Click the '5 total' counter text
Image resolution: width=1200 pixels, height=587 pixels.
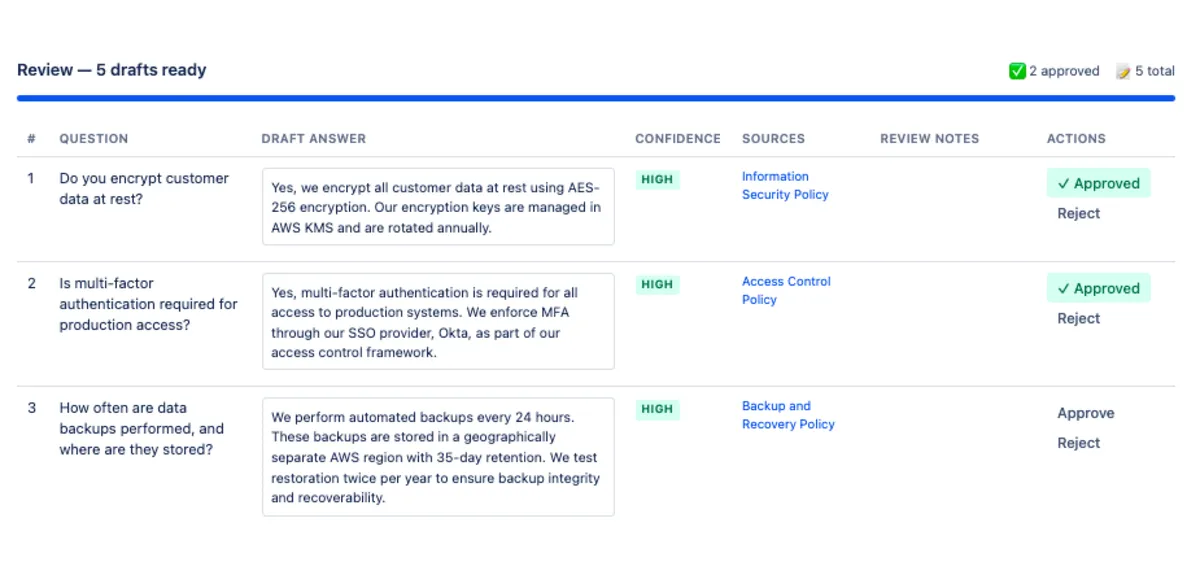pos(1155,71)
